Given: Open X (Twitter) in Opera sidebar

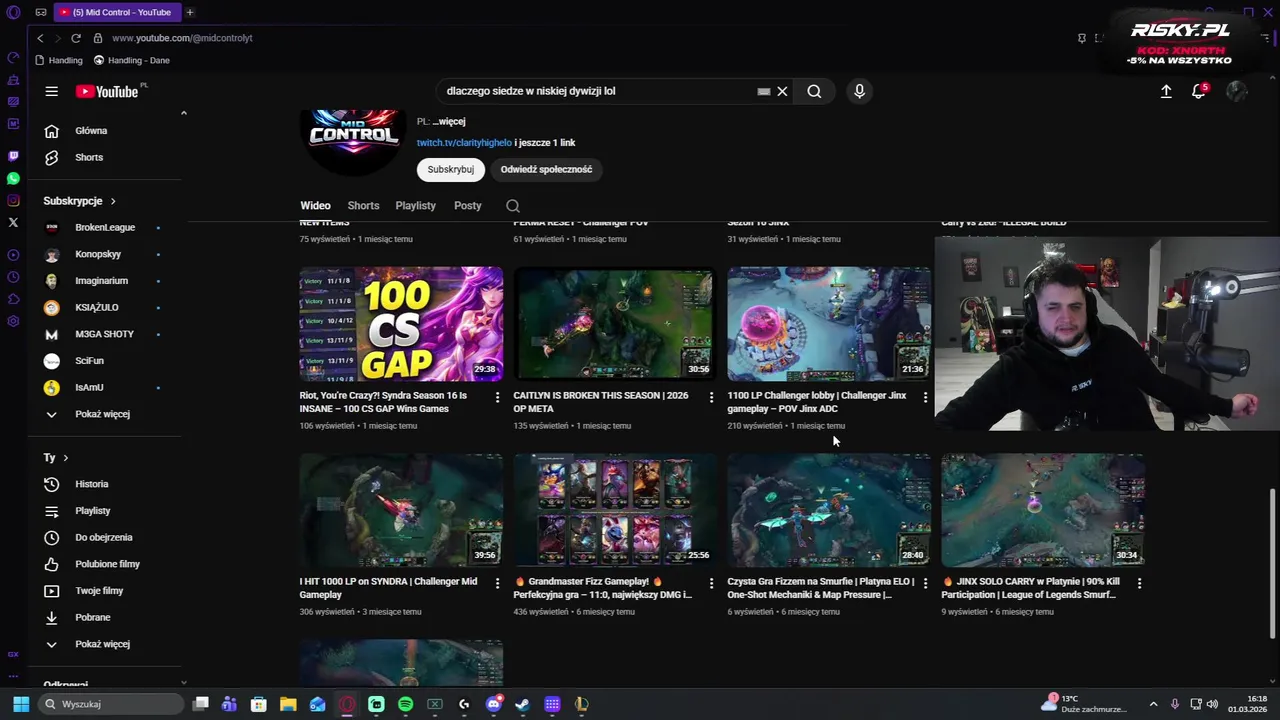Looking at the screenshot, I should 13,222.
